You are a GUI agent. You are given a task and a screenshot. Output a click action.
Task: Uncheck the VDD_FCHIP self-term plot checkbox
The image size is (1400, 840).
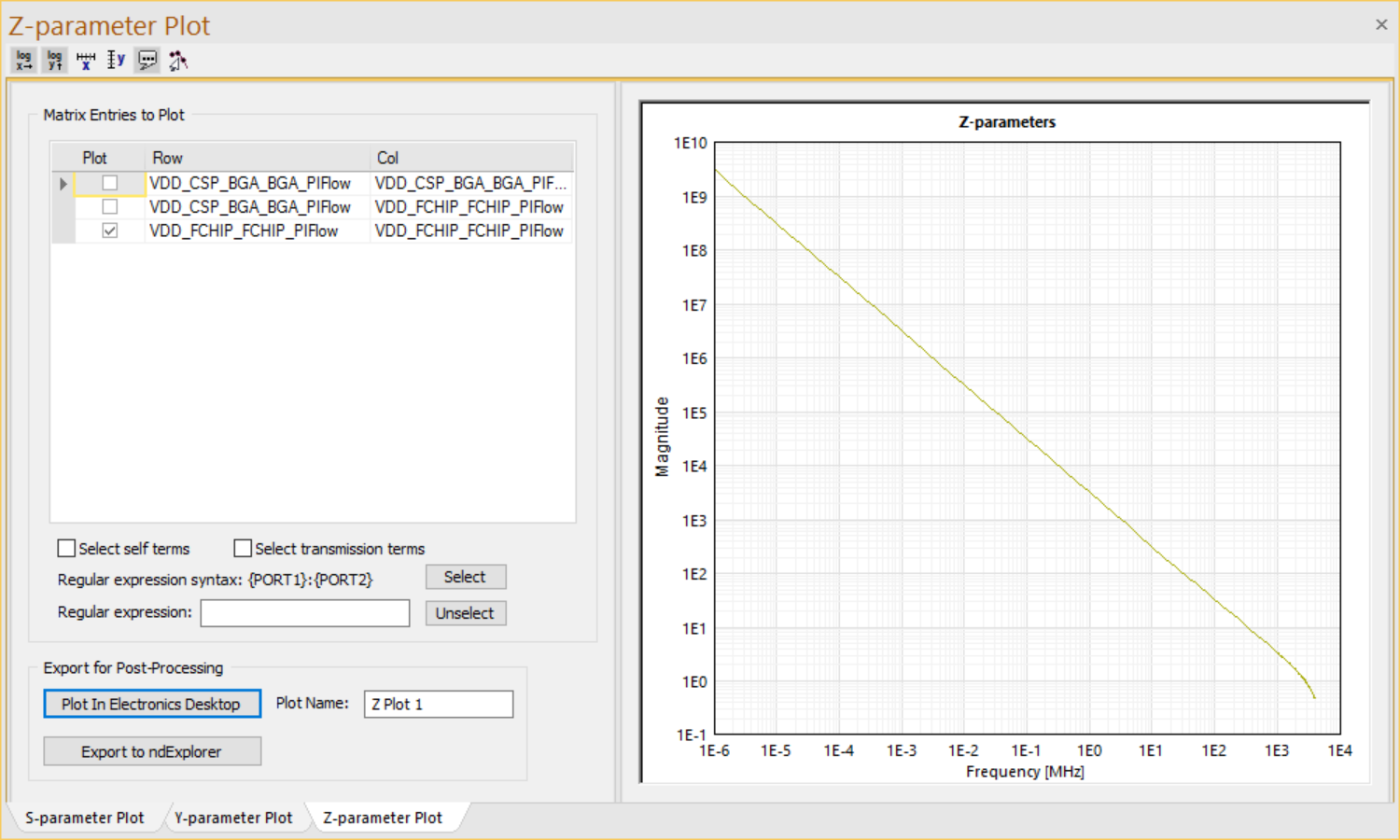coord(110,231)
